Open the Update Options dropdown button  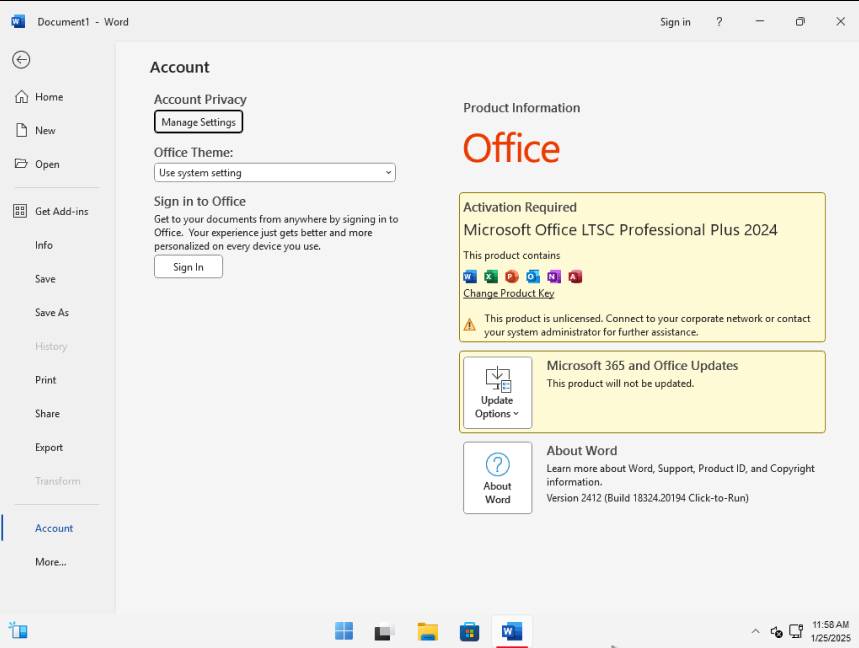[x=497, y=393]
